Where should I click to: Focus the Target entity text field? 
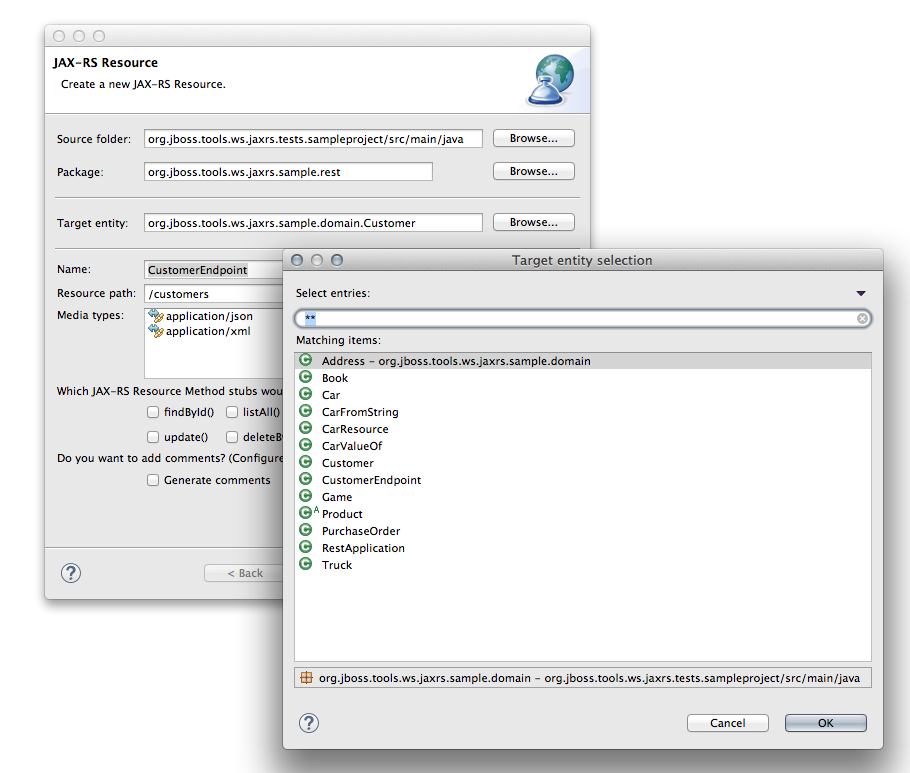(313, 223)
